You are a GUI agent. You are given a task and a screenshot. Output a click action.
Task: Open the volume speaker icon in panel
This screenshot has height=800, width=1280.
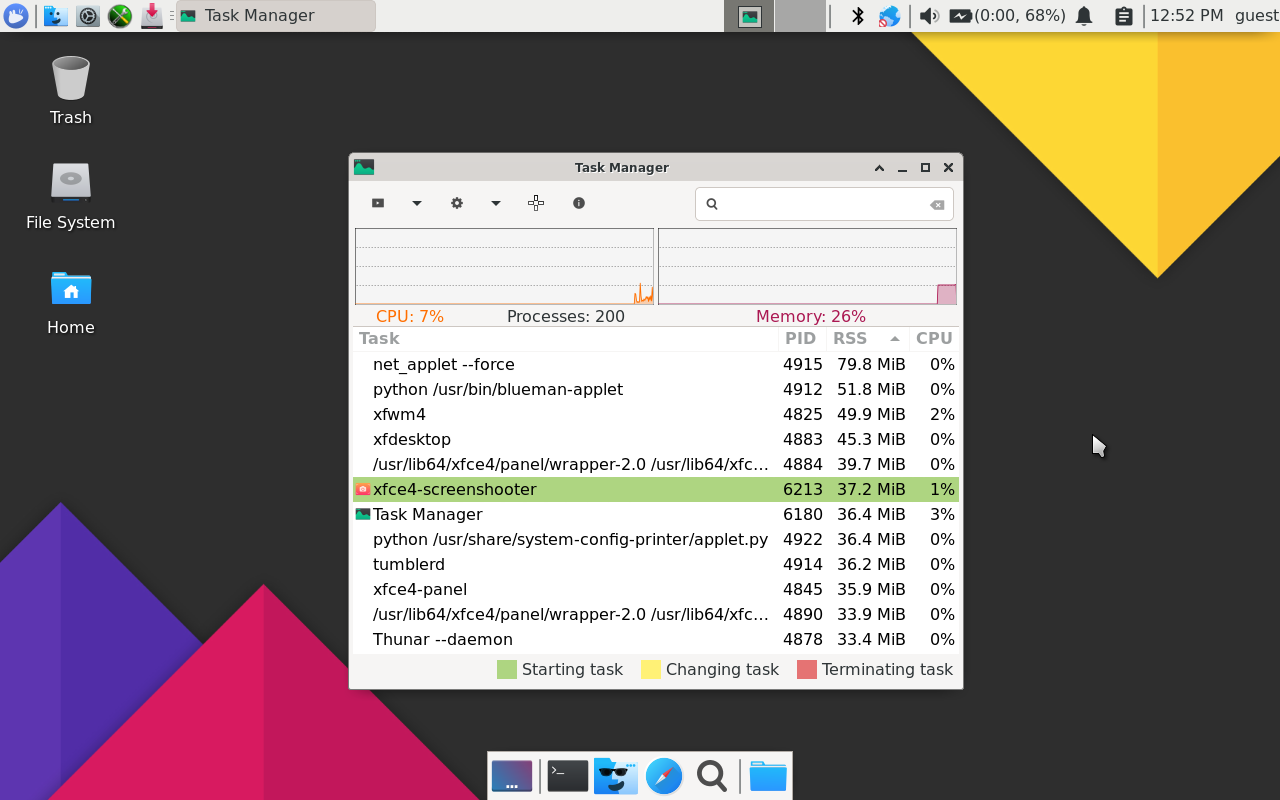click(929, 16)
